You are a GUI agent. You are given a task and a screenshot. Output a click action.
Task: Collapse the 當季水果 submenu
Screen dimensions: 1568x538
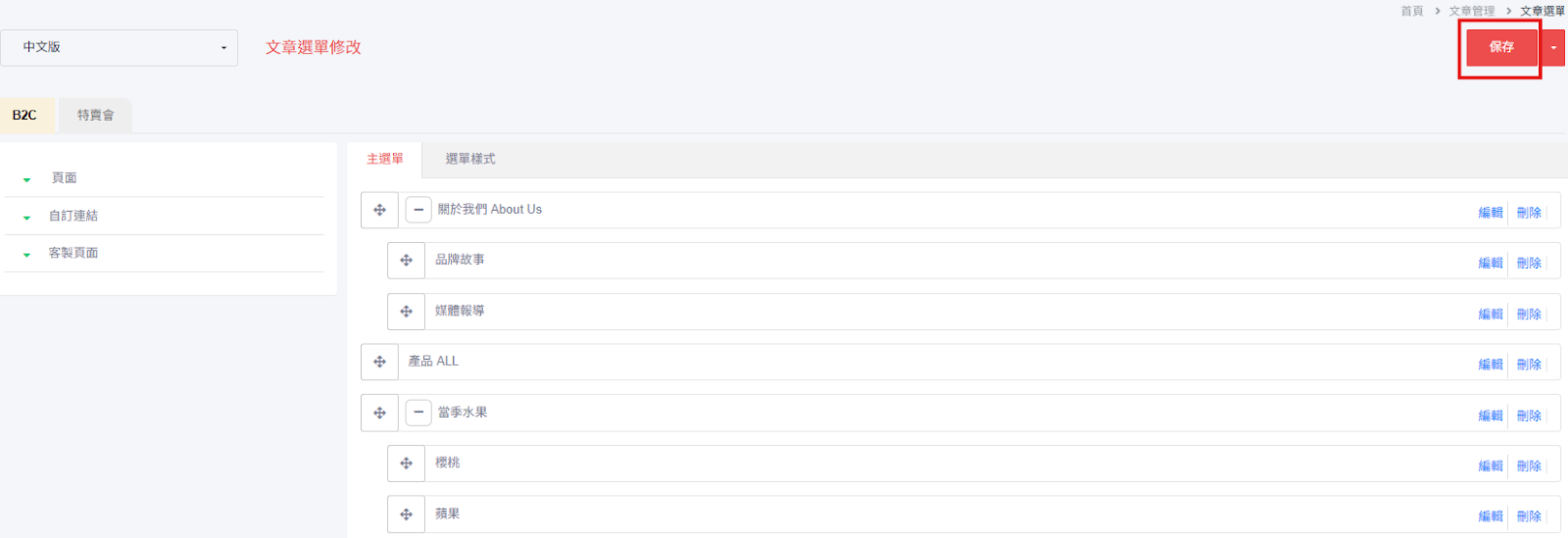[418, 413]
